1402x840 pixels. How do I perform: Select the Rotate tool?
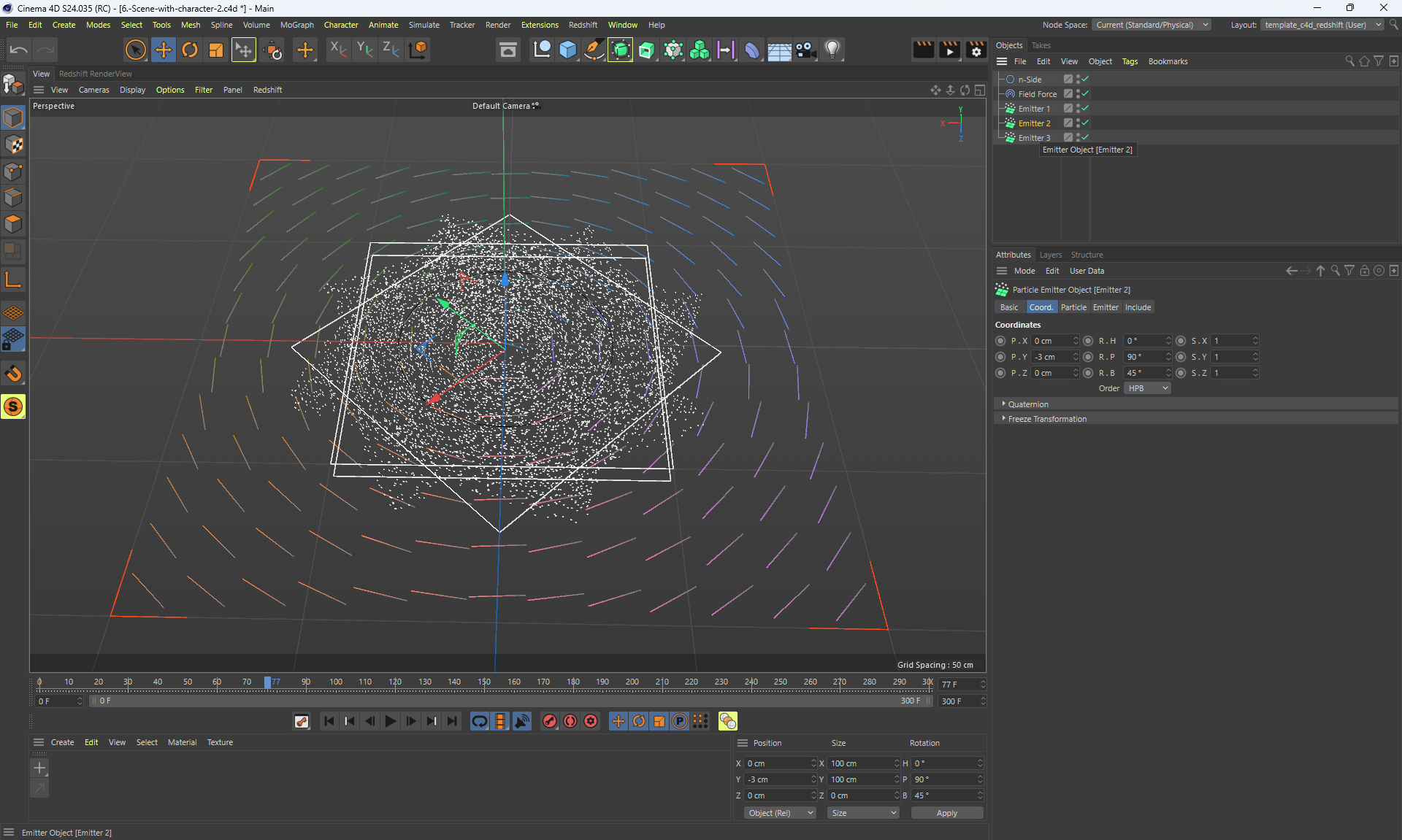click(x=190, y=50)
